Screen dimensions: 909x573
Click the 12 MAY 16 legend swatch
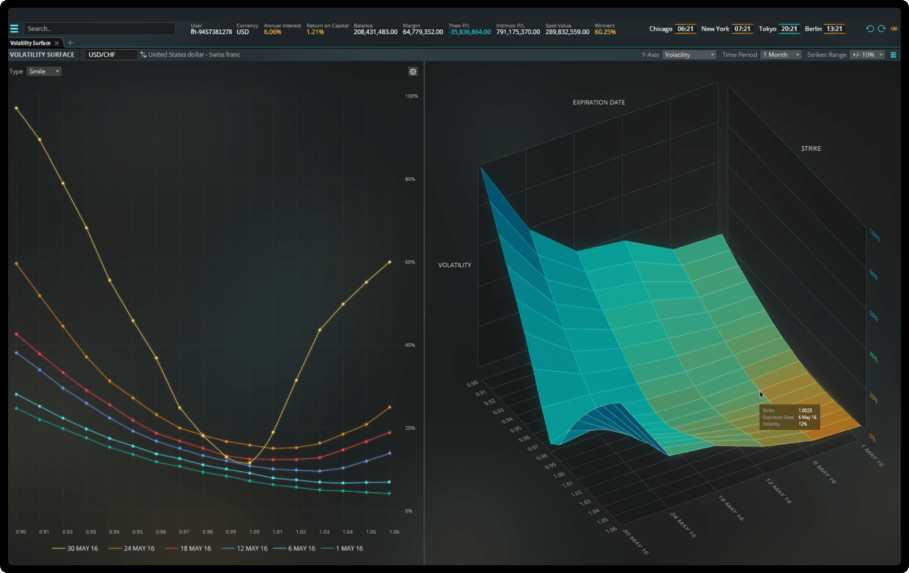click(226, 548)
